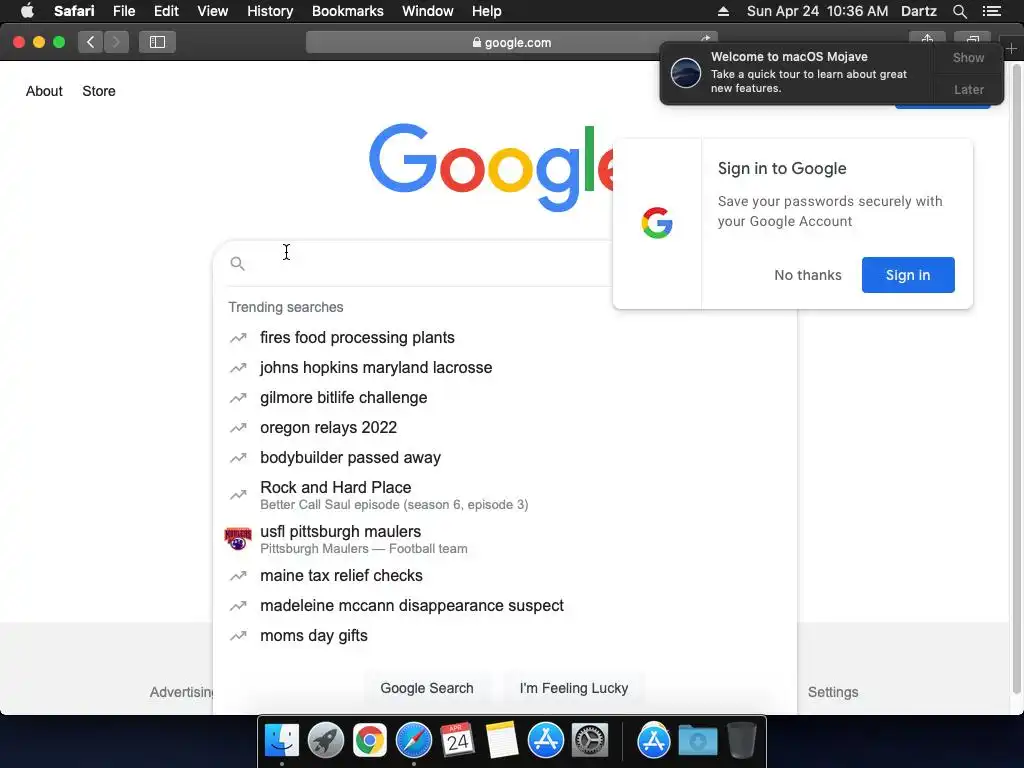Click No thanks in sign-in popup
This screenshot has height=768, width=1024.
[808, 275]
